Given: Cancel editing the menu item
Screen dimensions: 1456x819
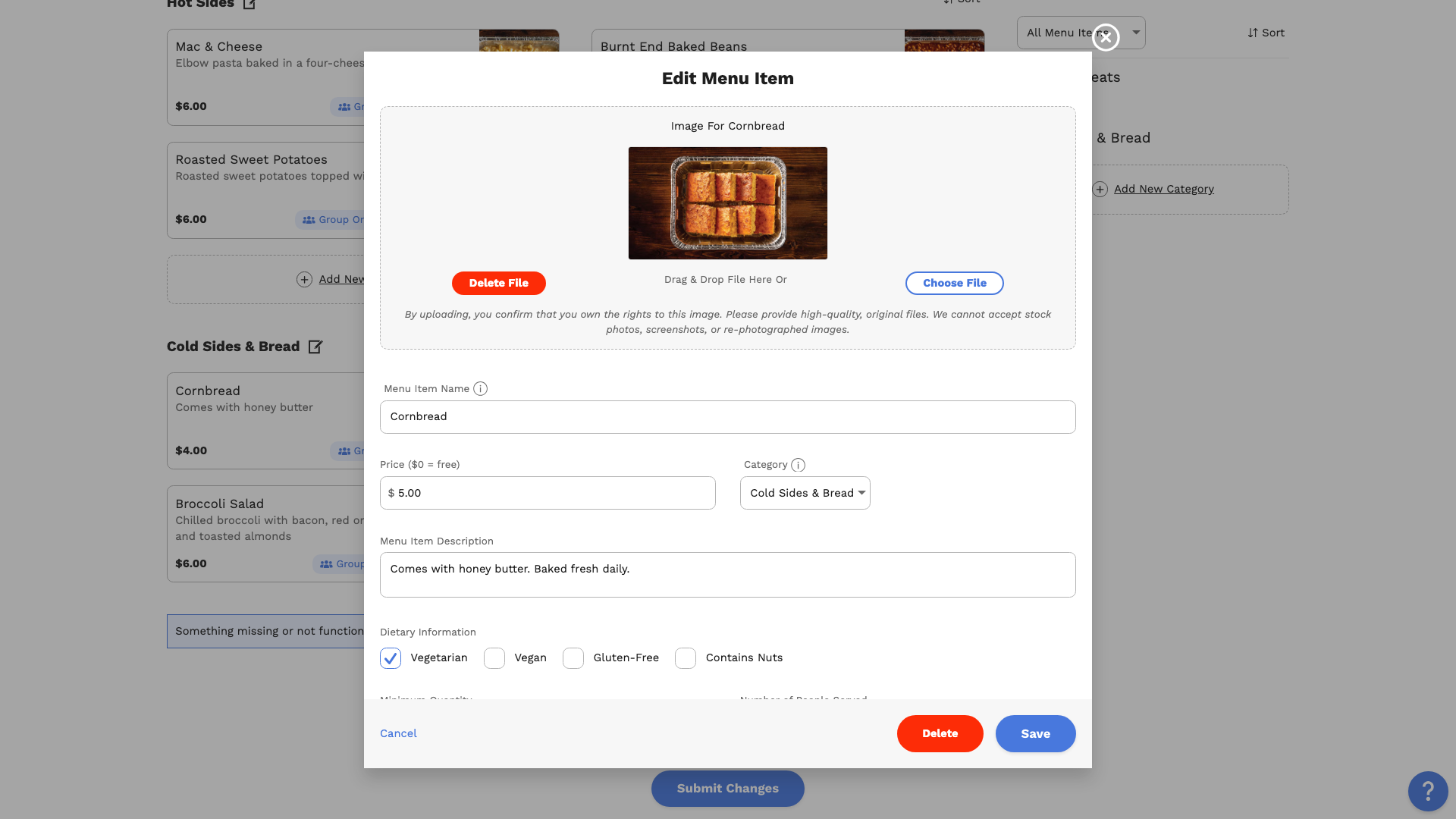Looking at the screenshot, I should [398, 733].
